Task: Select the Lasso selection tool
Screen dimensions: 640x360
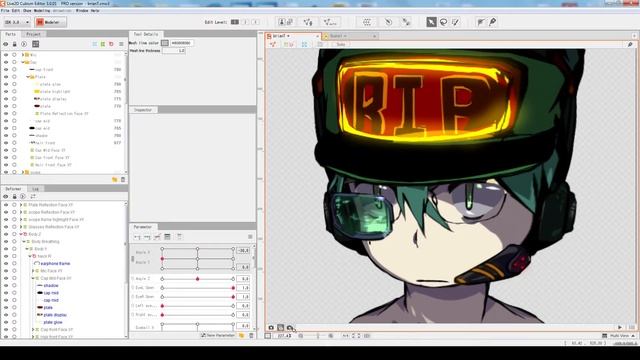Action: (443, 22)
